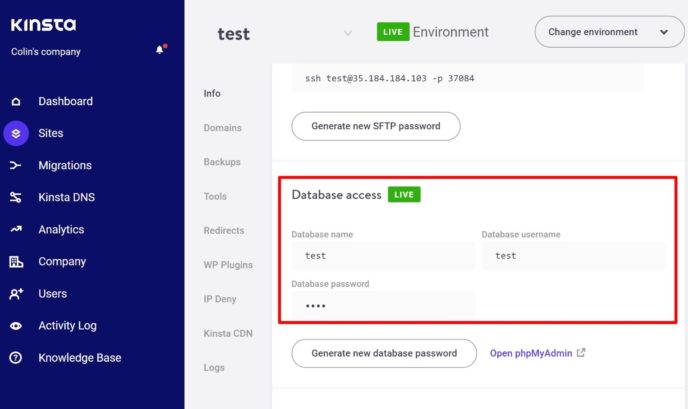Click Colin's company name
This screenshot has width=688, height=409.
[x=46, y=52]
